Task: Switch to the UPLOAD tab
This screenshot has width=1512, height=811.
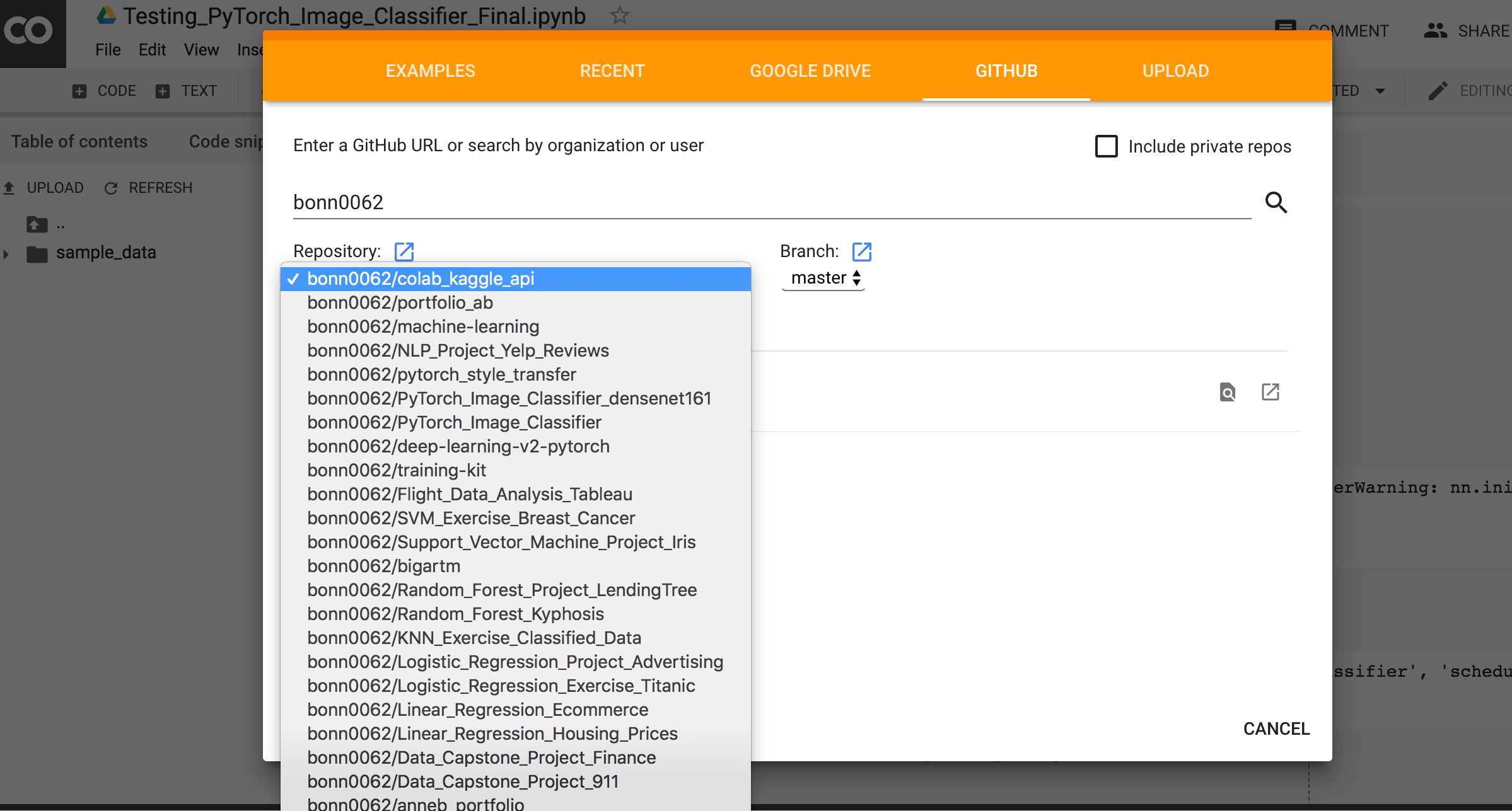Action: [x=1175, y=71]
